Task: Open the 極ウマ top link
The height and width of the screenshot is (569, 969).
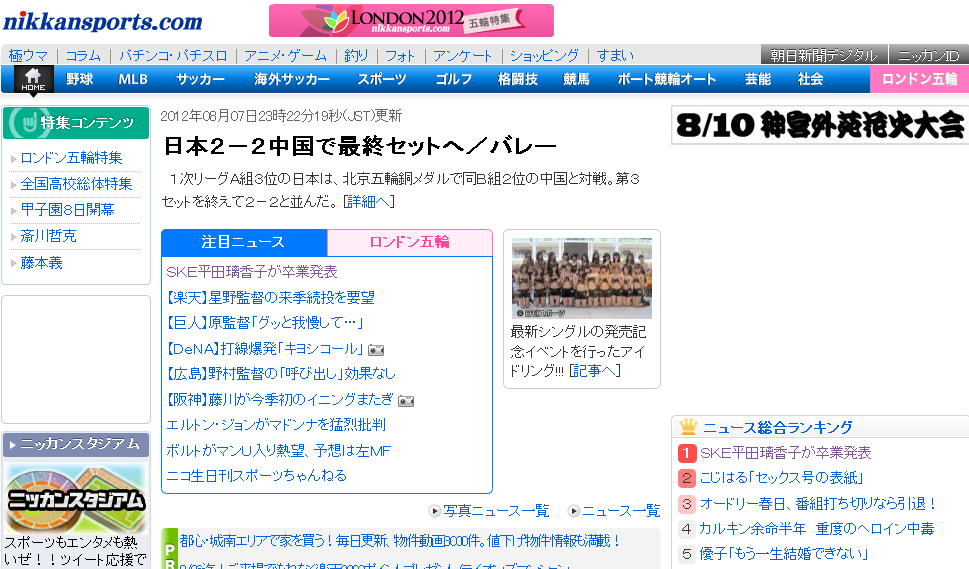Action: click(28, 56)
